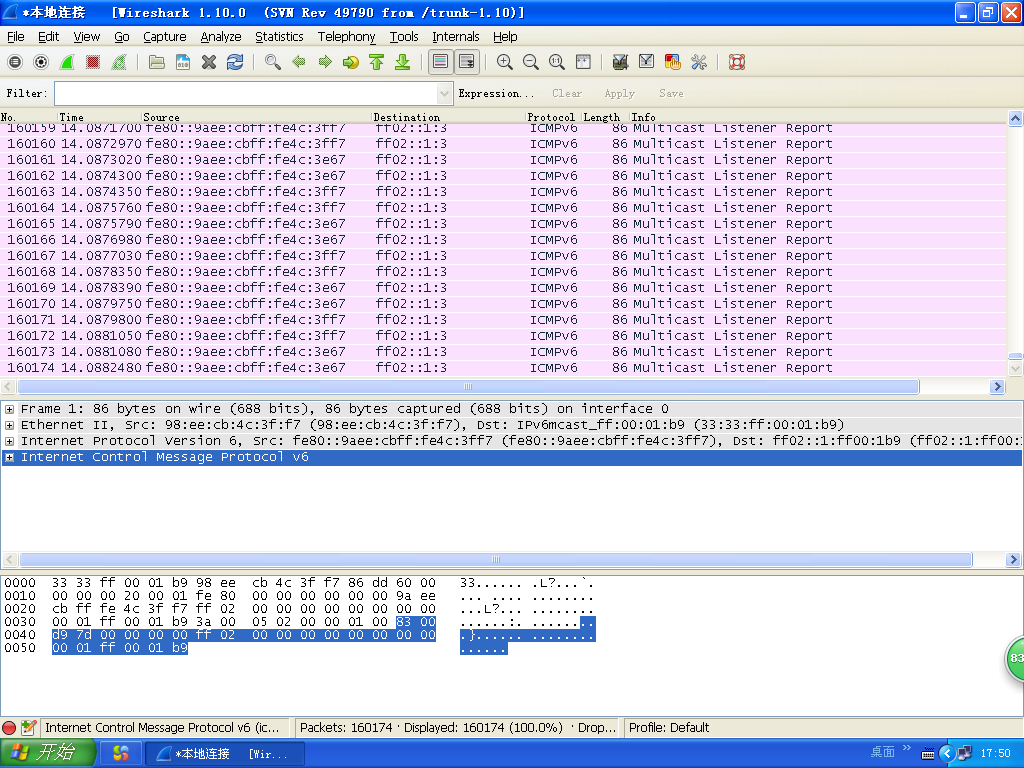Image resolution: width=1024 pixels, height=768 pixels.
Task: Go back in packet history
Action: pos(299,62)
